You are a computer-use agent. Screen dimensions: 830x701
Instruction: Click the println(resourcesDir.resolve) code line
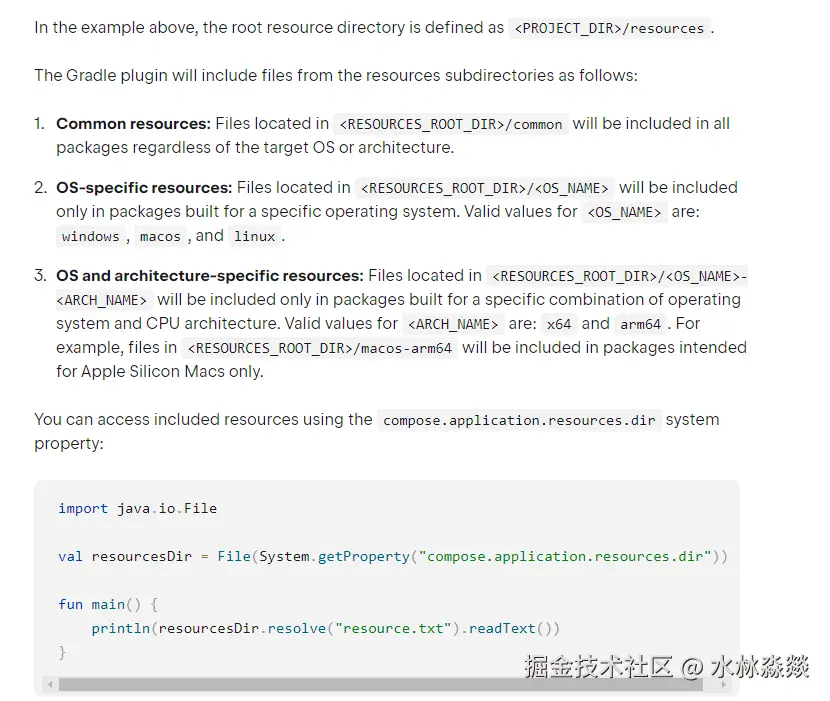tap(325, 628)
